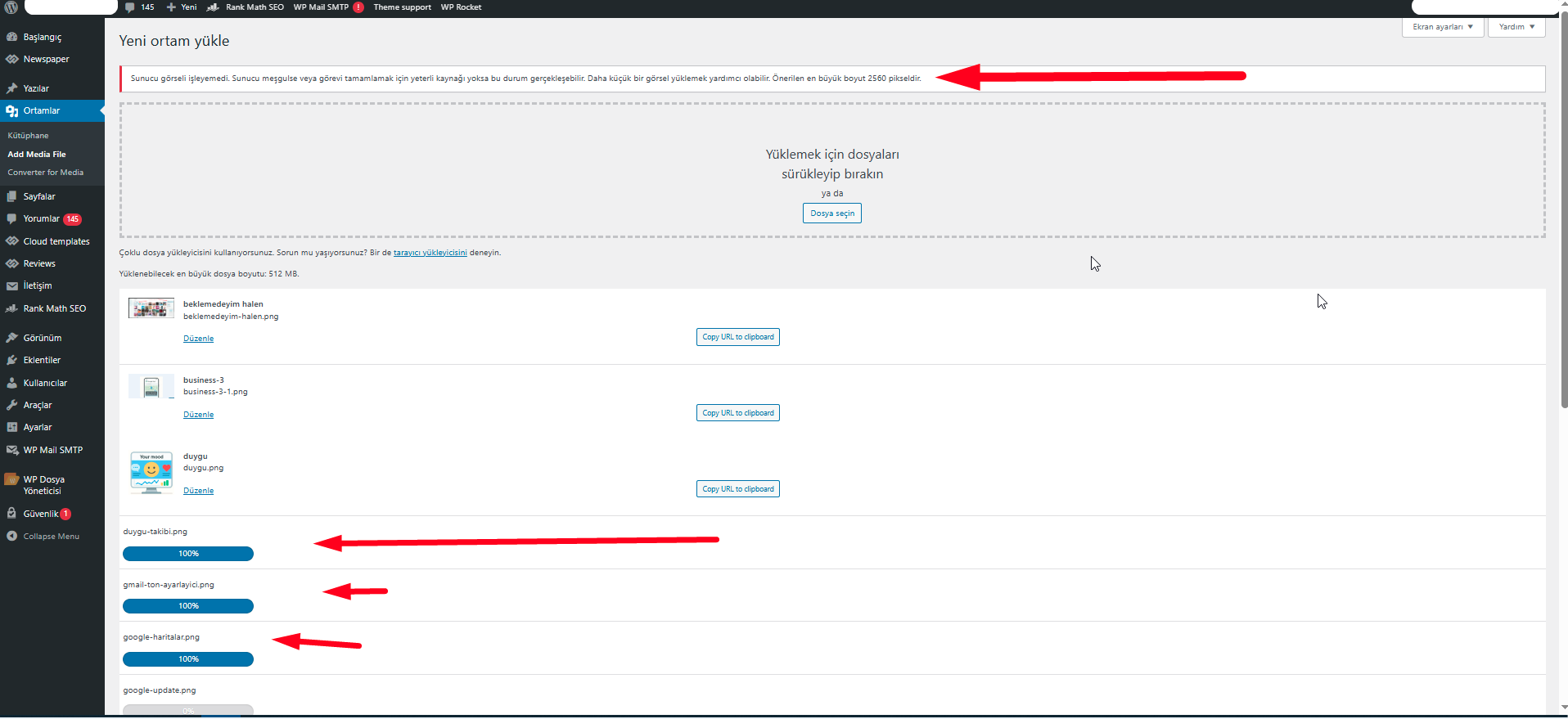Click the Dosya seçin button
This screenshot has width=1568, height=719.
pos(831,213)
